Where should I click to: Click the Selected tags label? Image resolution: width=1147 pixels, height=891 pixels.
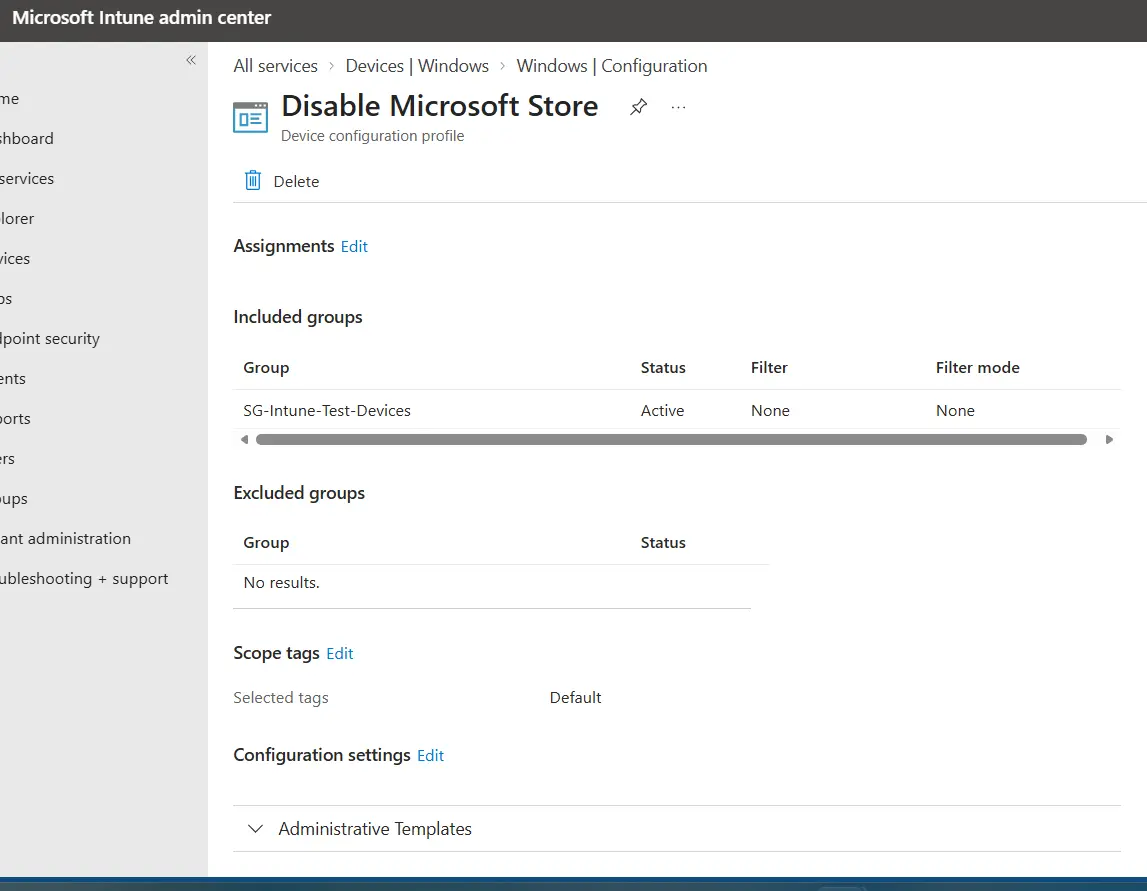(281, 698)
